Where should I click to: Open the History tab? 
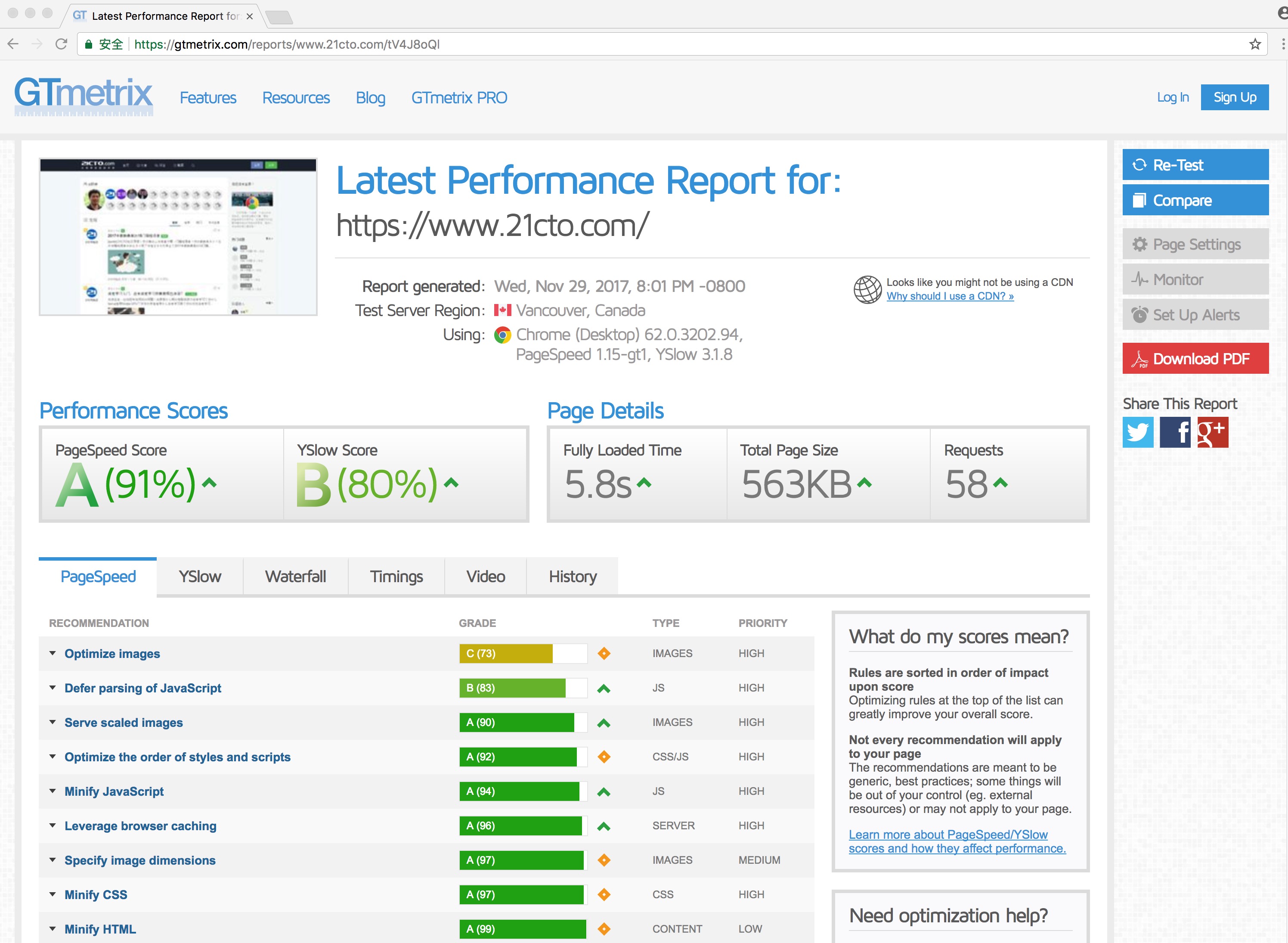coord(573,577)
